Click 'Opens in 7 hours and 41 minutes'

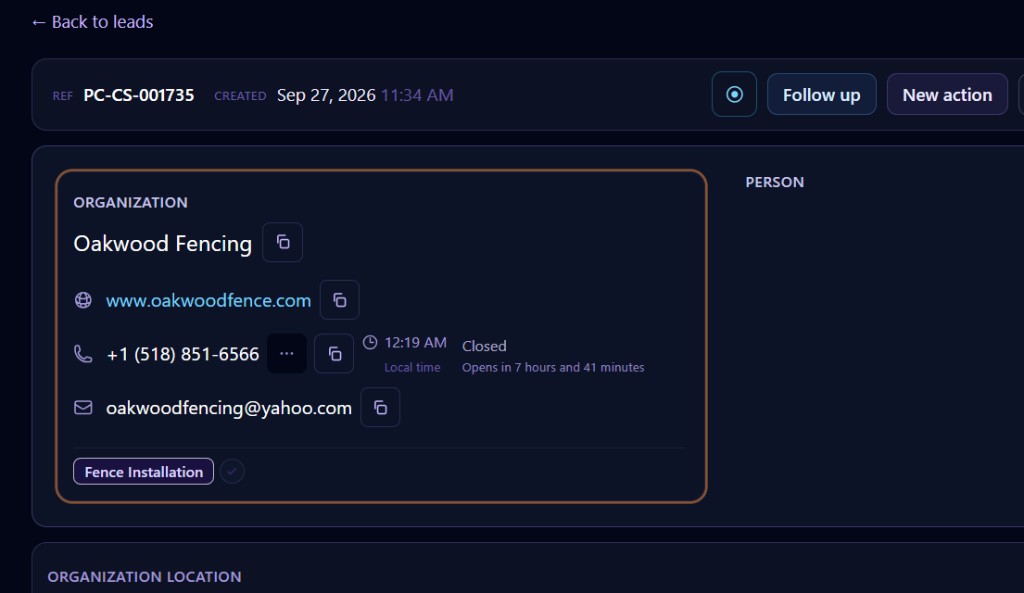(553, 368)
